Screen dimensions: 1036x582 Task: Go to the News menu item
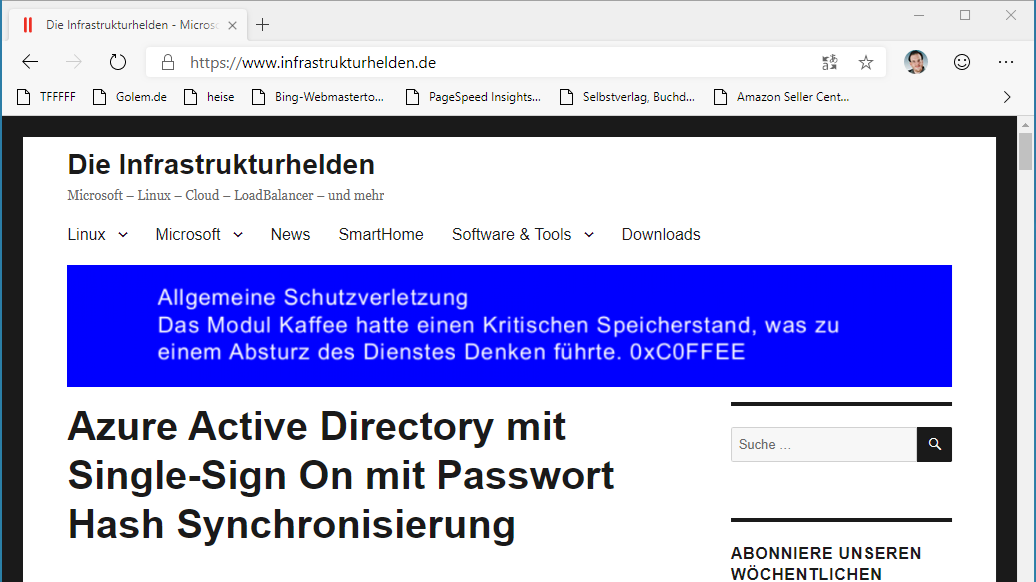(290, 235)
